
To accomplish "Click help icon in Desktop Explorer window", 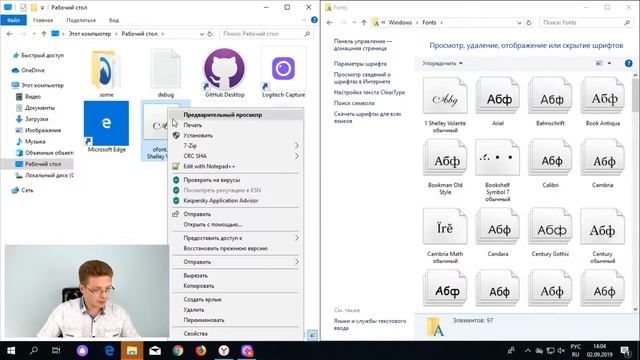I will click(x=314, y=20).
